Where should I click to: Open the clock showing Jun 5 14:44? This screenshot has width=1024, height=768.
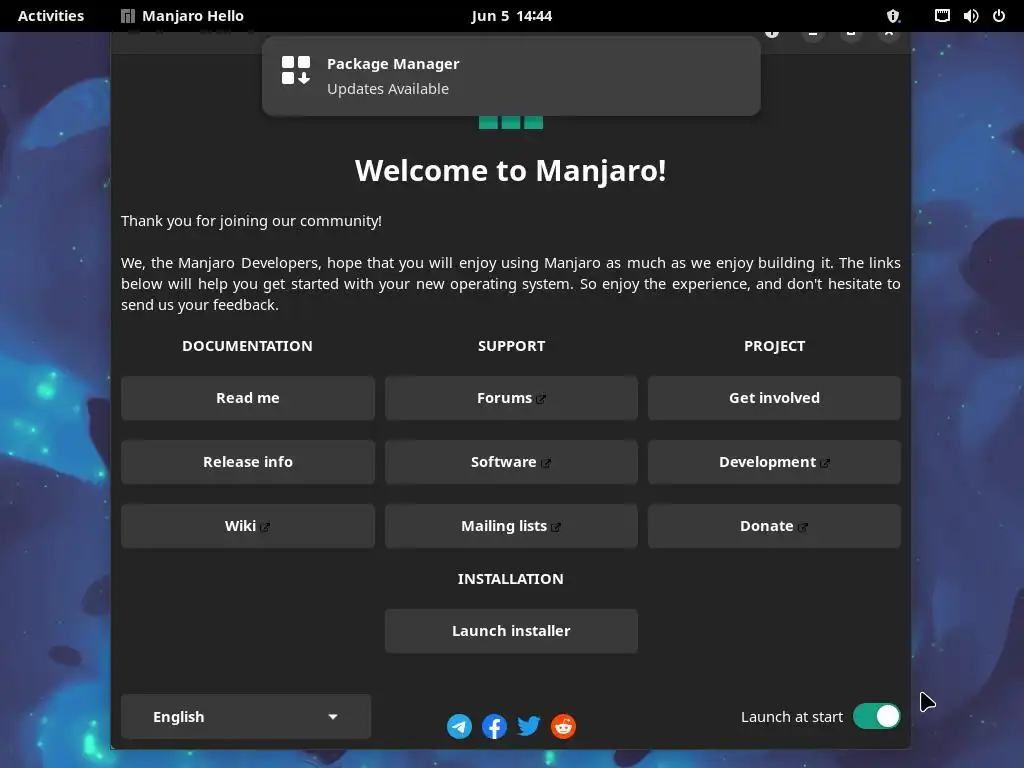point(511,16)
